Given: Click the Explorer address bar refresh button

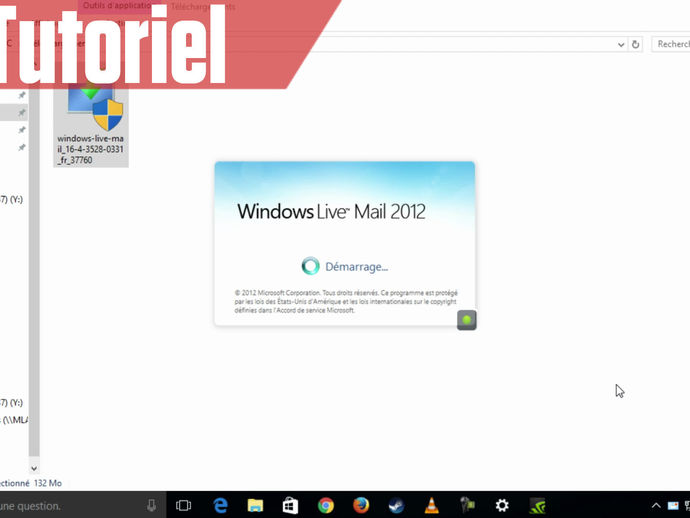Looking at the screenshot, I should (x=635, y=44).
